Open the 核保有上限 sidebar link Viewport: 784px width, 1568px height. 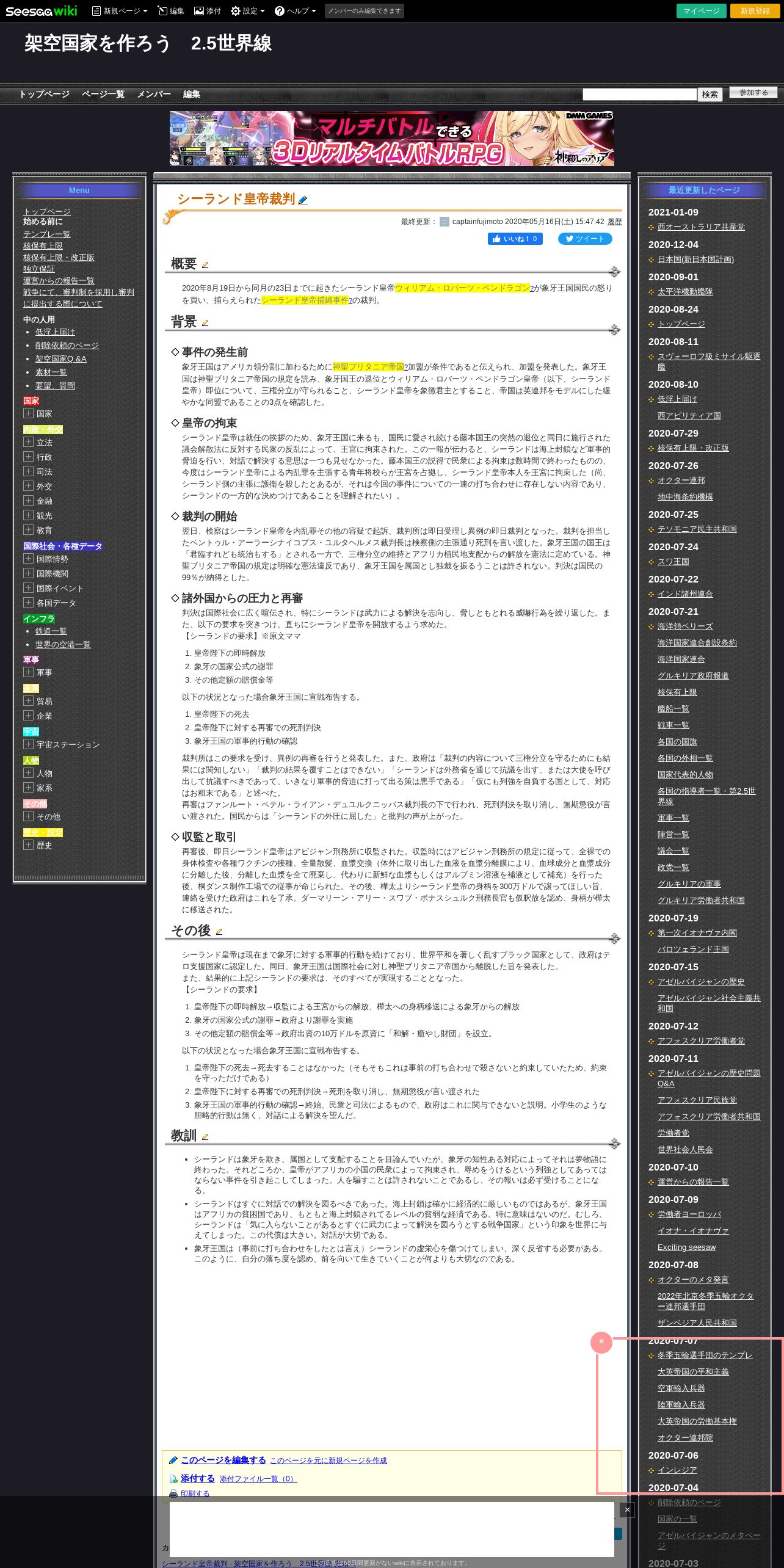click(43, 246)
